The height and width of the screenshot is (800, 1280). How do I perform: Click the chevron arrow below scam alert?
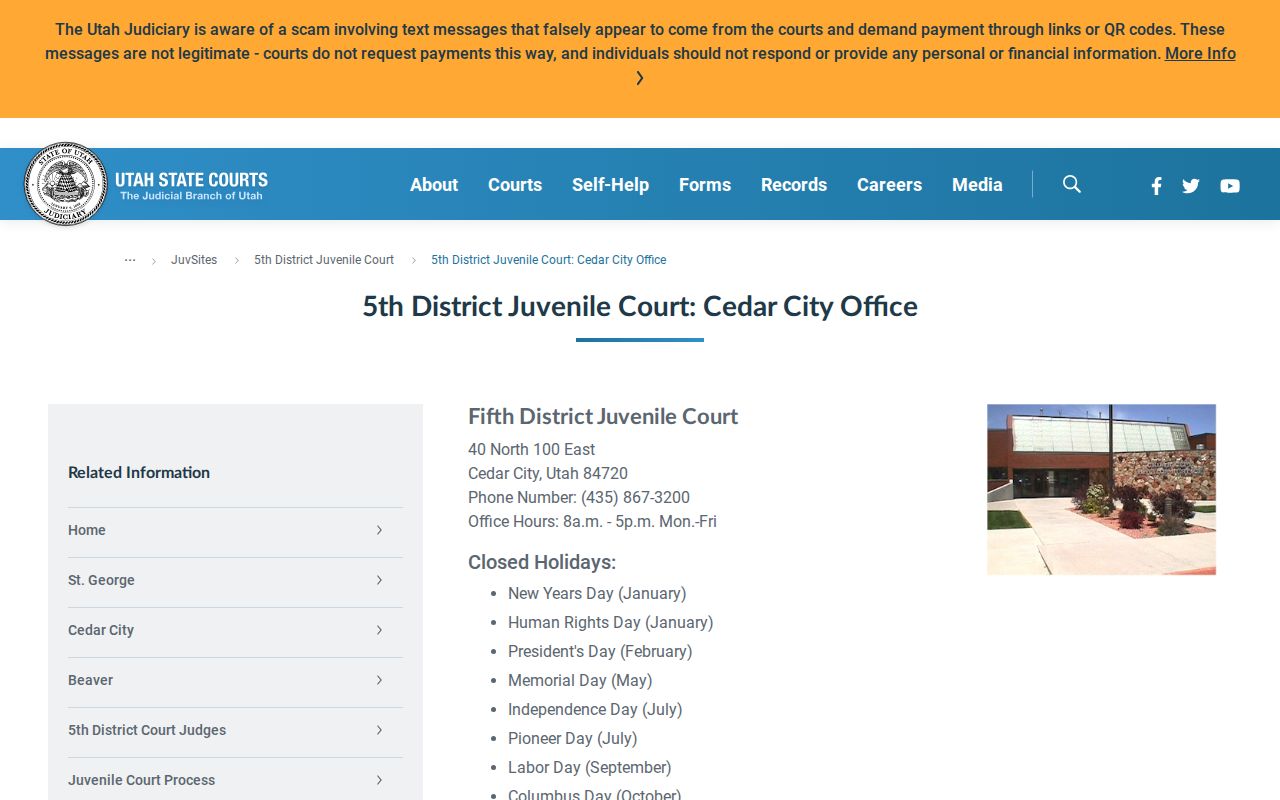(x=640, y=78)
